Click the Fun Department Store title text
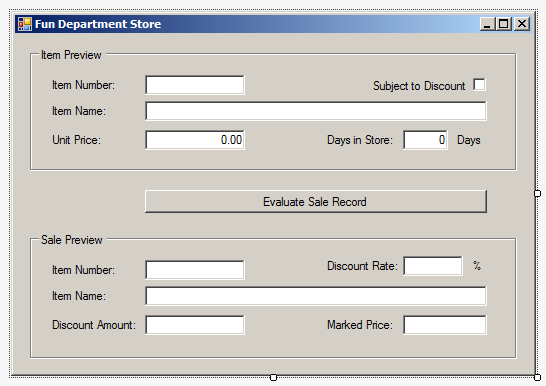The width and height of the screenshot is (546, 386). tap(98, 24)
